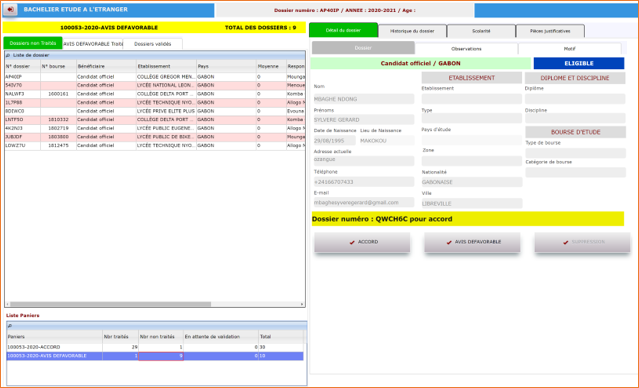This screenshot has height=388, width=639.
Task: Click the Ville field LIBREVILLE
Action: click(472, 203)
